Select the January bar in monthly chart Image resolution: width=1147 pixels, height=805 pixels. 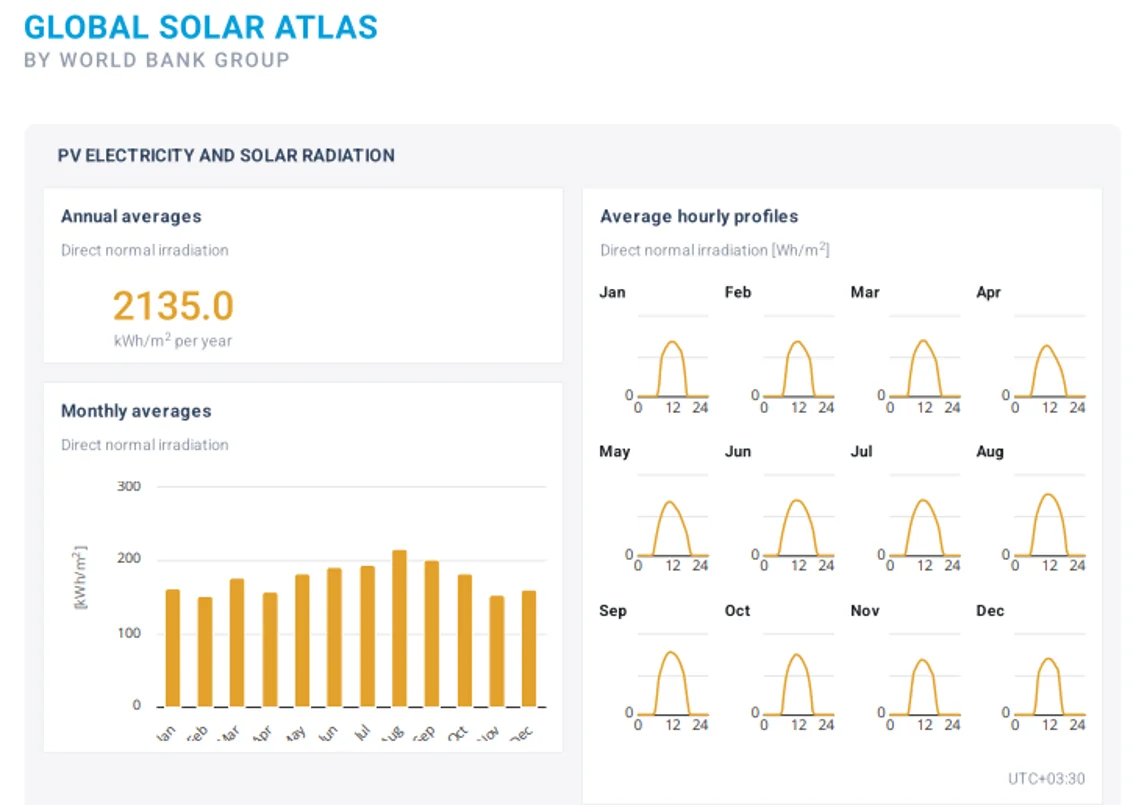pos(173,648)
